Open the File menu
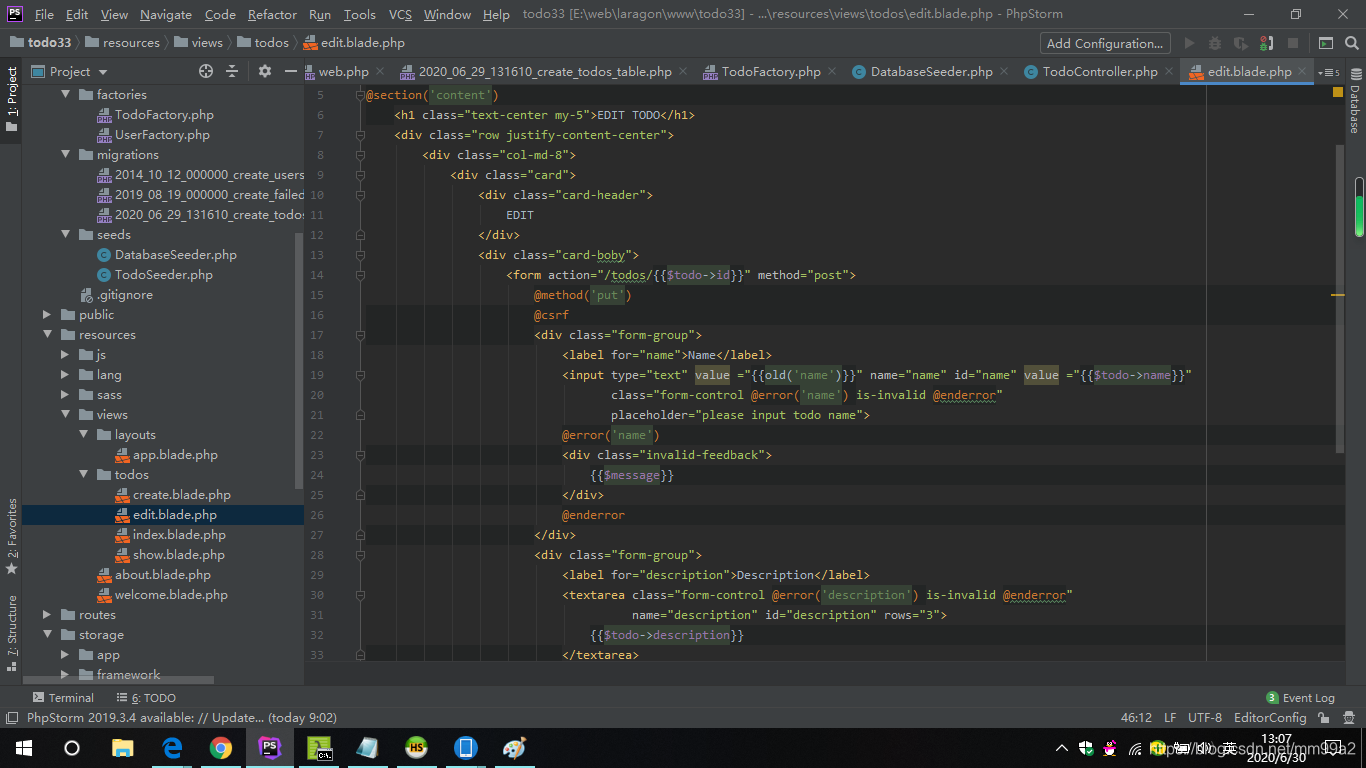Screen dimensions: 1366x768 point(44,14)
